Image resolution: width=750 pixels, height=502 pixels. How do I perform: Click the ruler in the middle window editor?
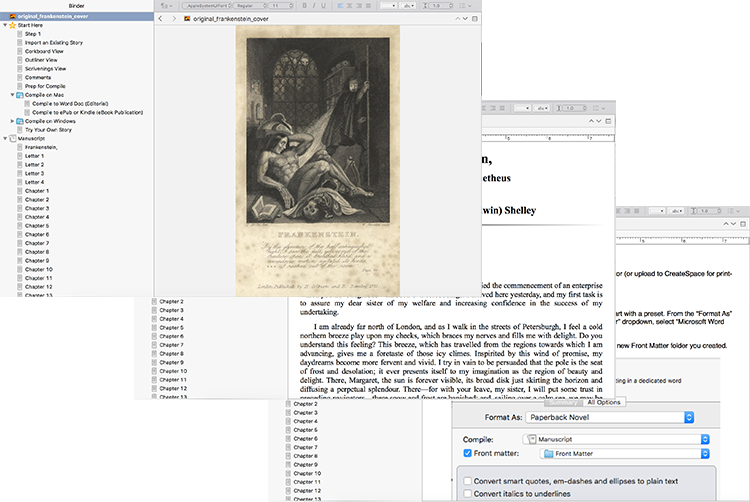(548, 138)
